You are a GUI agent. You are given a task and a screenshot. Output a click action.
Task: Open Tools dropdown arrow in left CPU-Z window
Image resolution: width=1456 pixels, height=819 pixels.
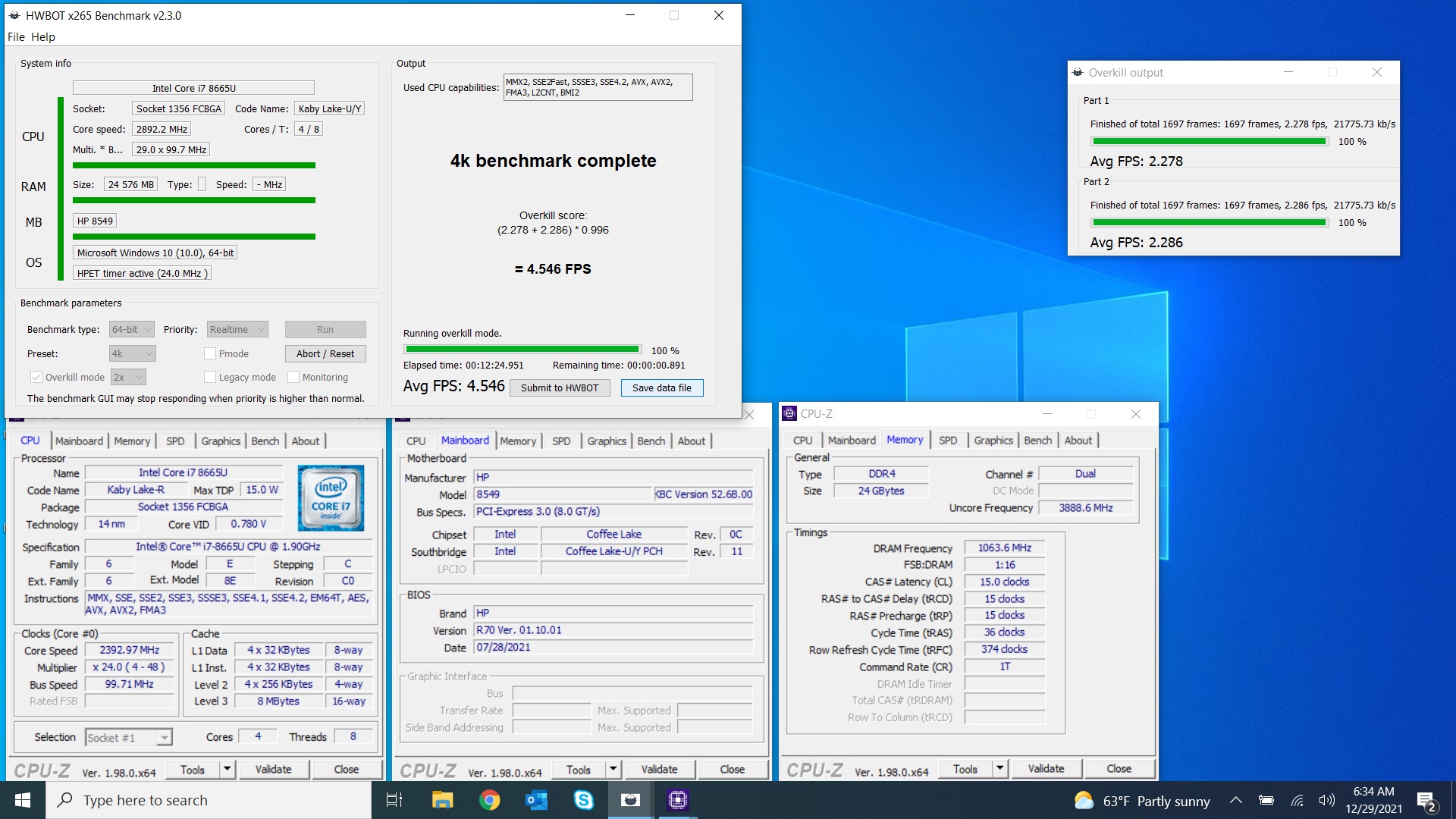pyautogui.click(x=227, y=770)
